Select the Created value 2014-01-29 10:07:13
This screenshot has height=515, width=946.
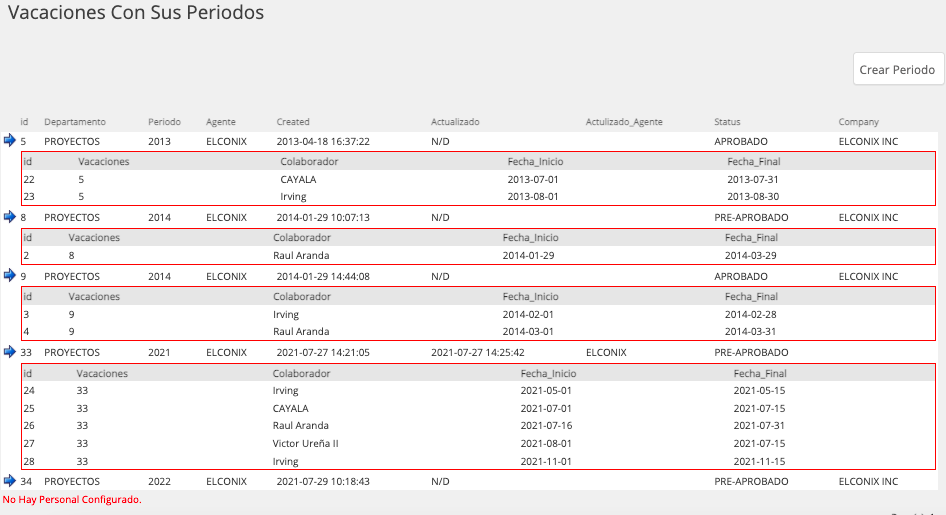[x=323, y=217]
